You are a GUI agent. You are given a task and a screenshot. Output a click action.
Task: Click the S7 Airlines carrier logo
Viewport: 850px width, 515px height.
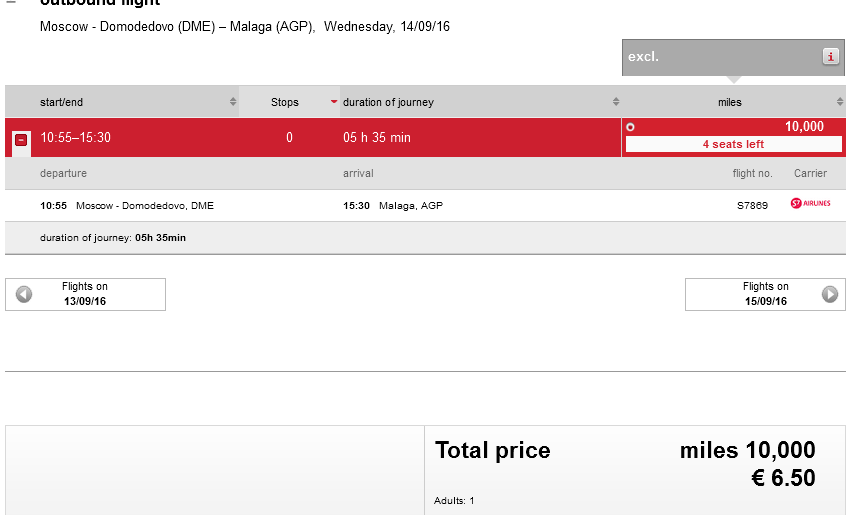coord(810,203)
